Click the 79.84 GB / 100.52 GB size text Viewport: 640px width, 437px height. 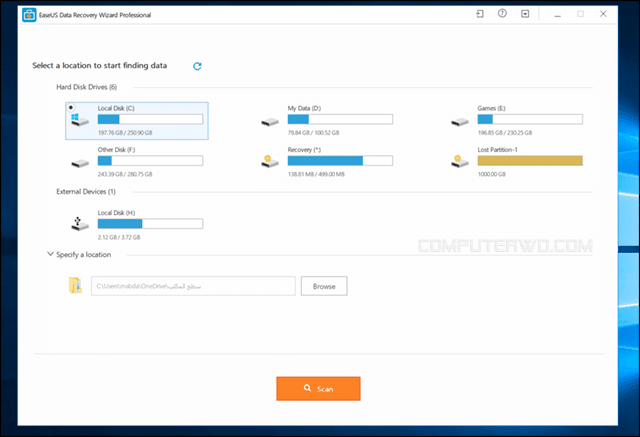pyautogui.click(x=313, y=133)
